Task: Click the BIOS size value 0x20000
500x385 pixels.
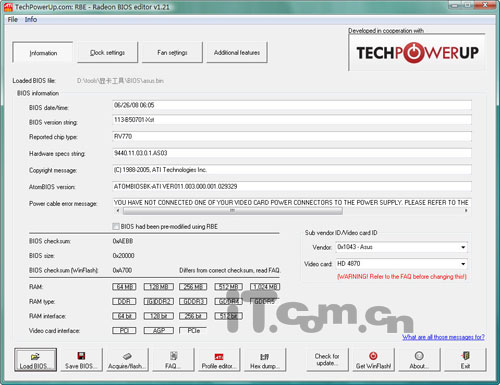Action: click(124, 256)
